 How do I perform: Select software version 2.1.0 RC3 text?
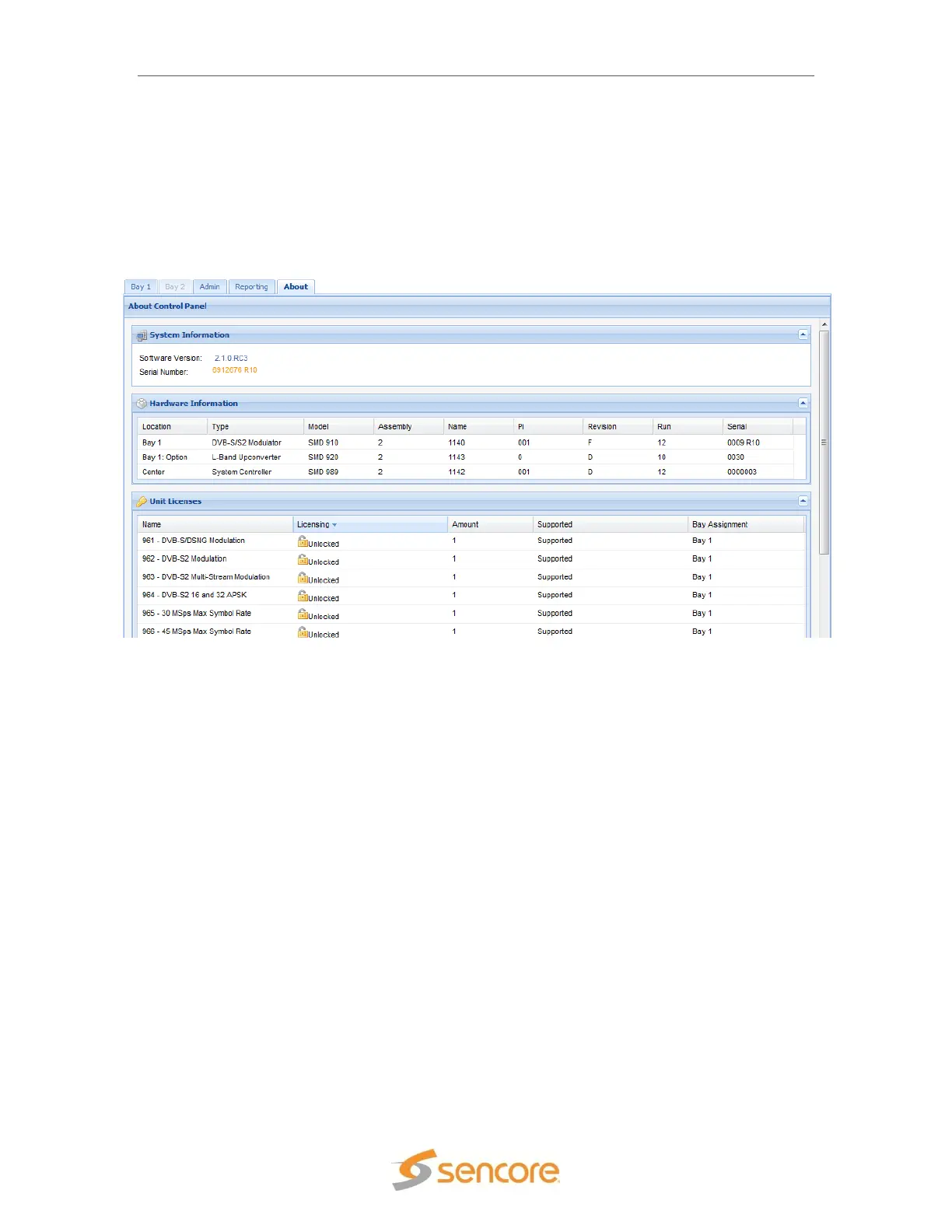pos(231,359)
